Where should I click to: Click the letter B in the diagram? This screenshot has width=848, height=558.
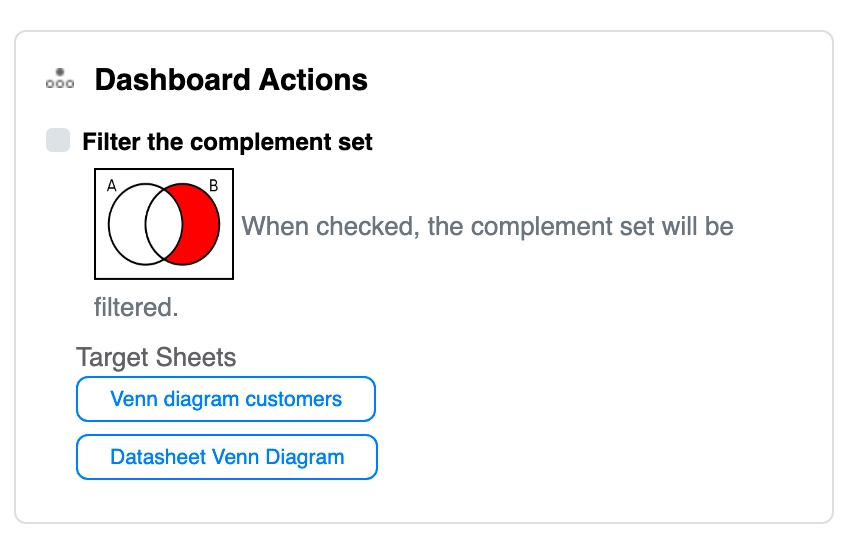(213, 185)
